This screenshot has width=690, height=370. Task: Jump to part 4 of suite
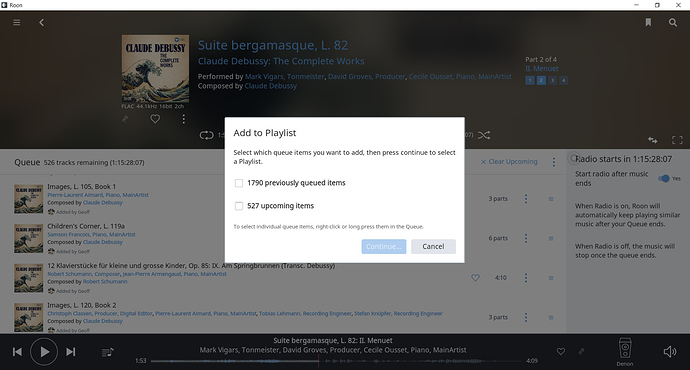tap(563, 80)
